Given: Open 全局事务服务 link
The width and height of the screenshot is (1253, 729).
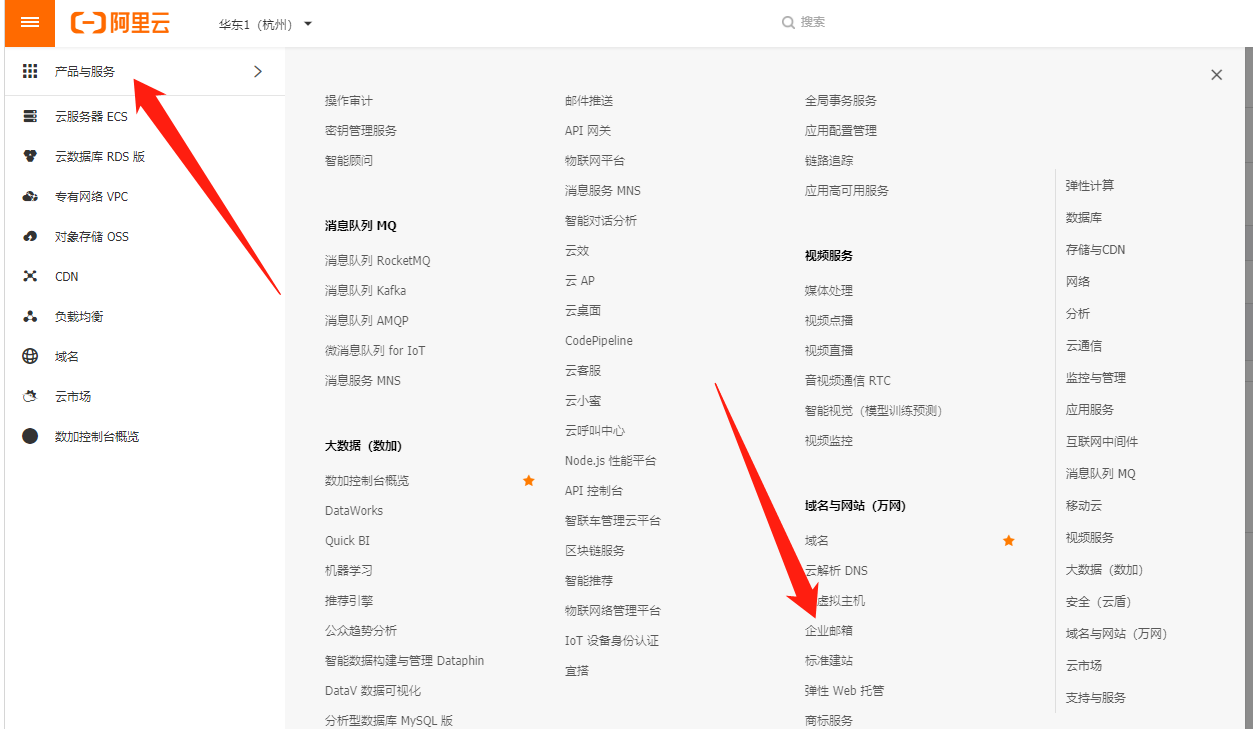Looking at the screenshot, I should 841,101.
